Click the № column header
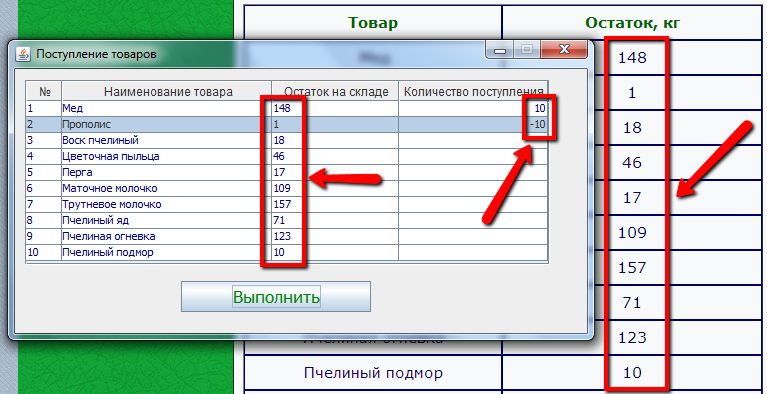 44,92
